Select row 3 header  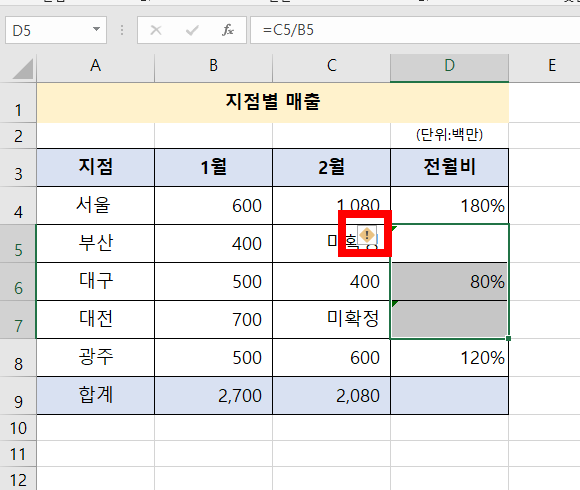point(18,168)
